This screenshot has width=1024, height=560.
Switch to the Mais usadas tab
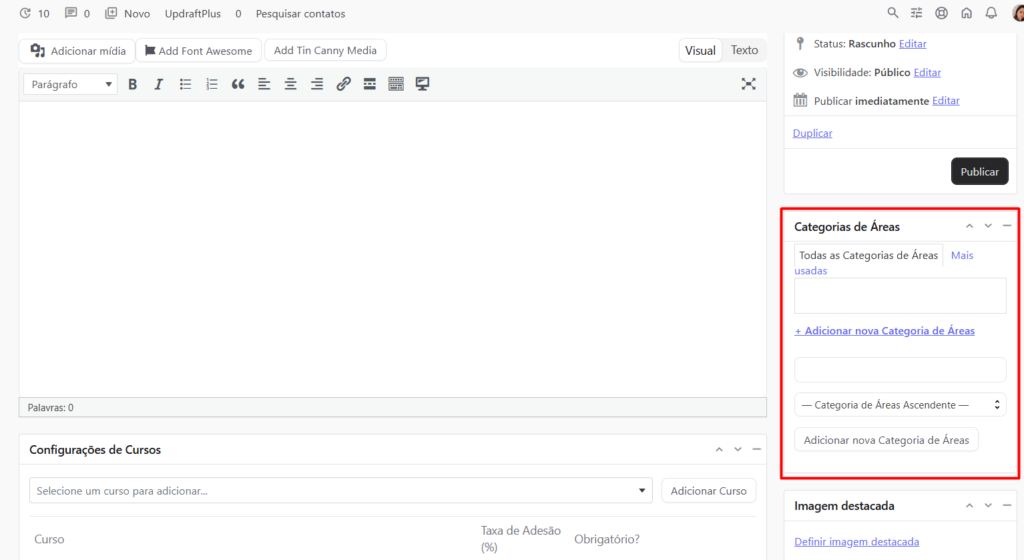961,256
